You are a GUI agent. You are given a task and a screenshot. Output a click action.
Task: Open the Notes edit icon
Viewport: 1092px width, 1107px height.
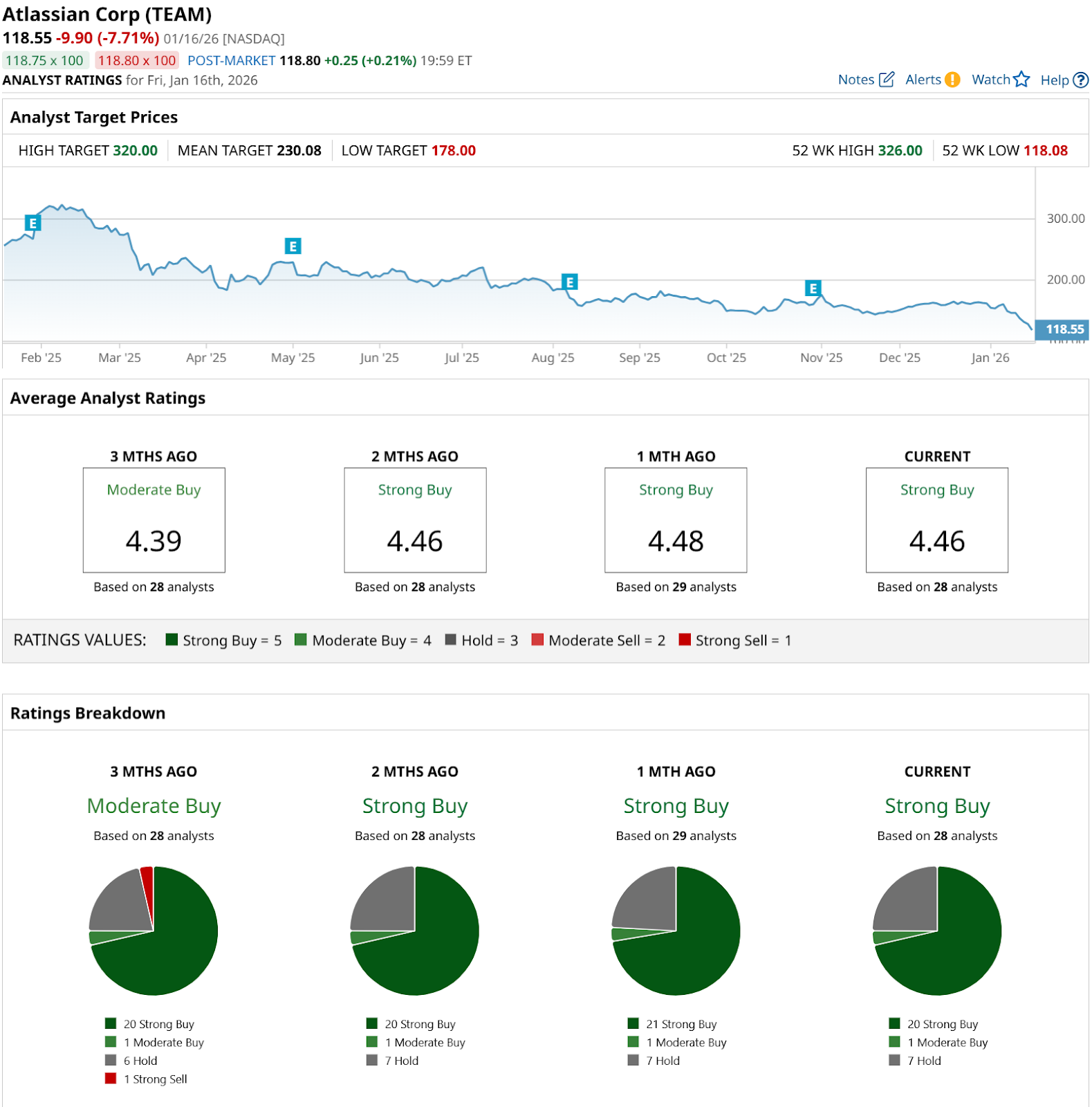(886, 80)
